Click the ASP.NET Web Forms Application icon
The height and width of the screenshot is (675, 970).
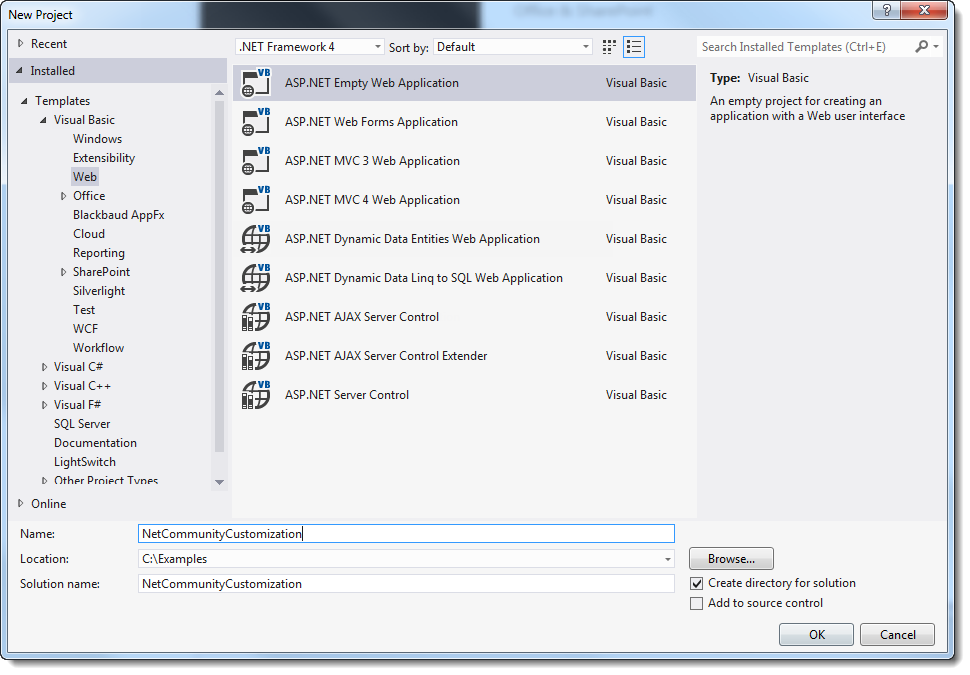[255, 122]
